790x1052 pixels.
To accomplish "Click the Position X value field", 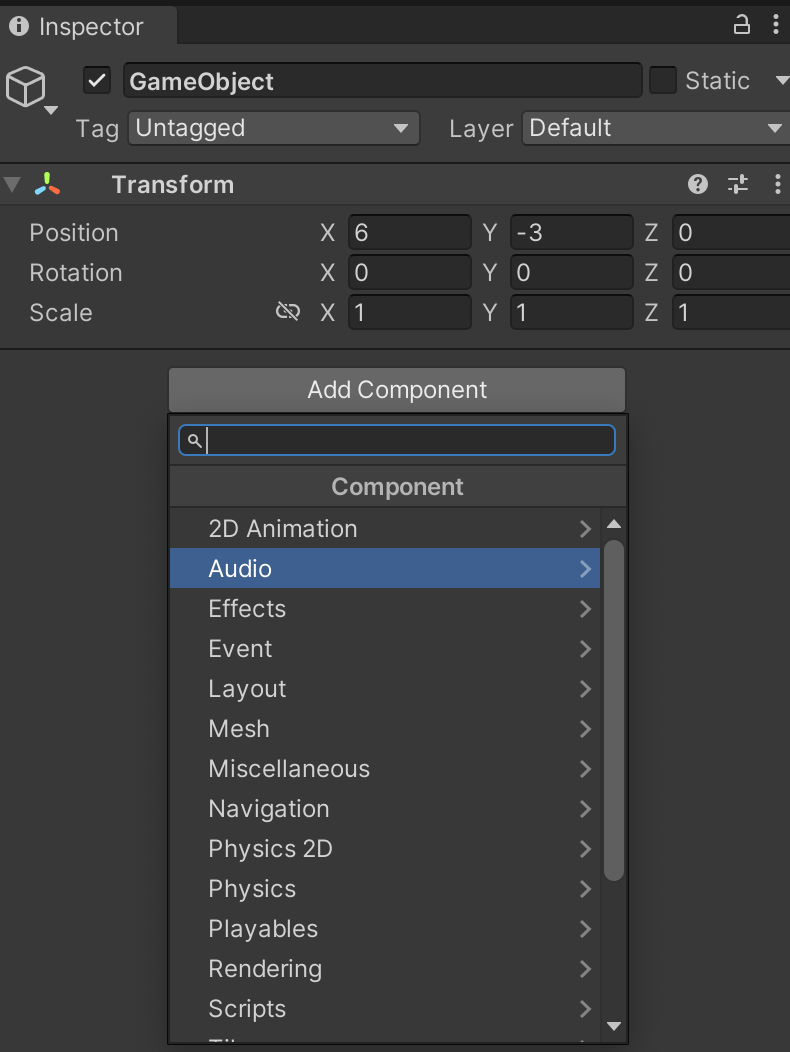I will (409, 233).
